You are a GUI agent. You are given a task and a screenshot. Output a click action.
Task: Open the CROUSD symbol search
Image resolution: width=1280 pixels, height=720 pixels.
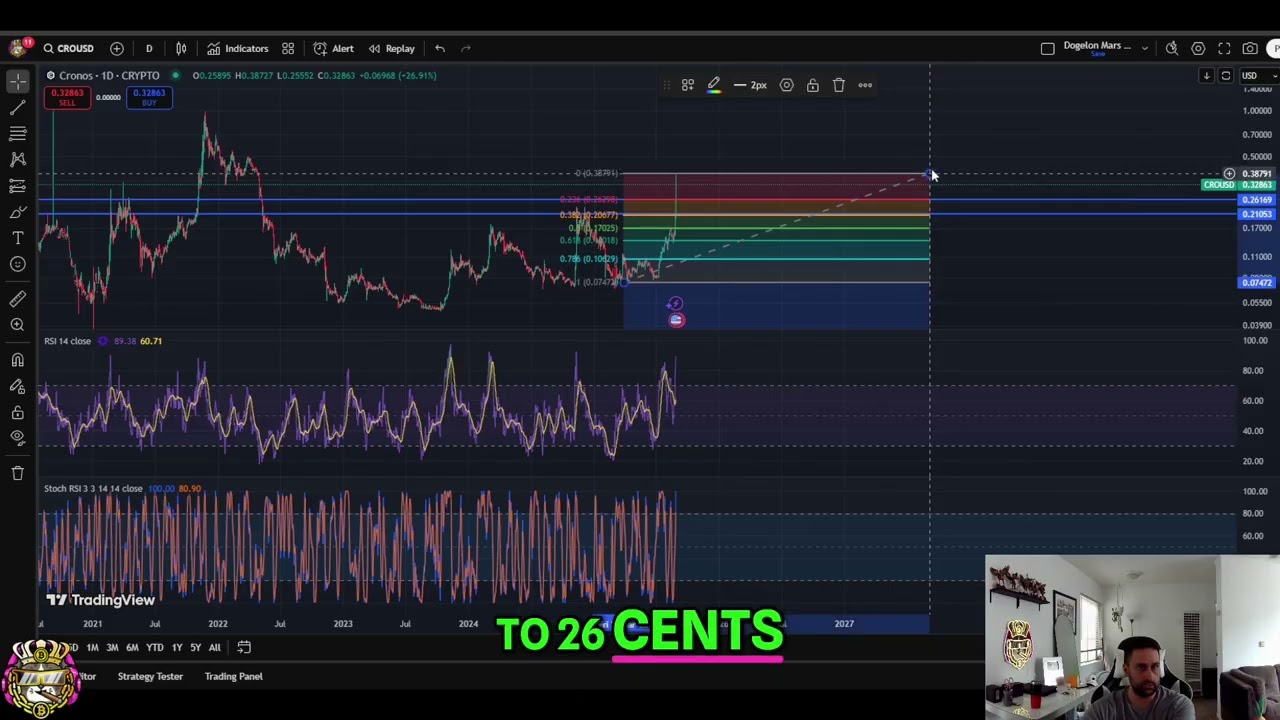tap(68, 48)
